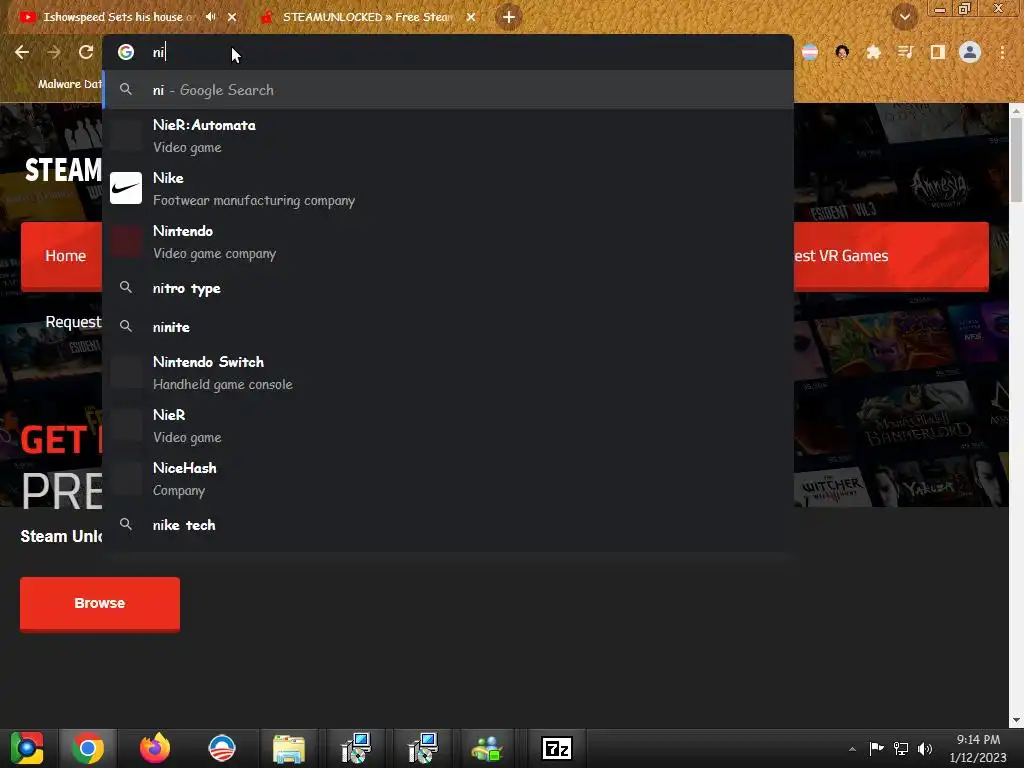Open the circular striped logo taskbar app

(x=221, y=748)
